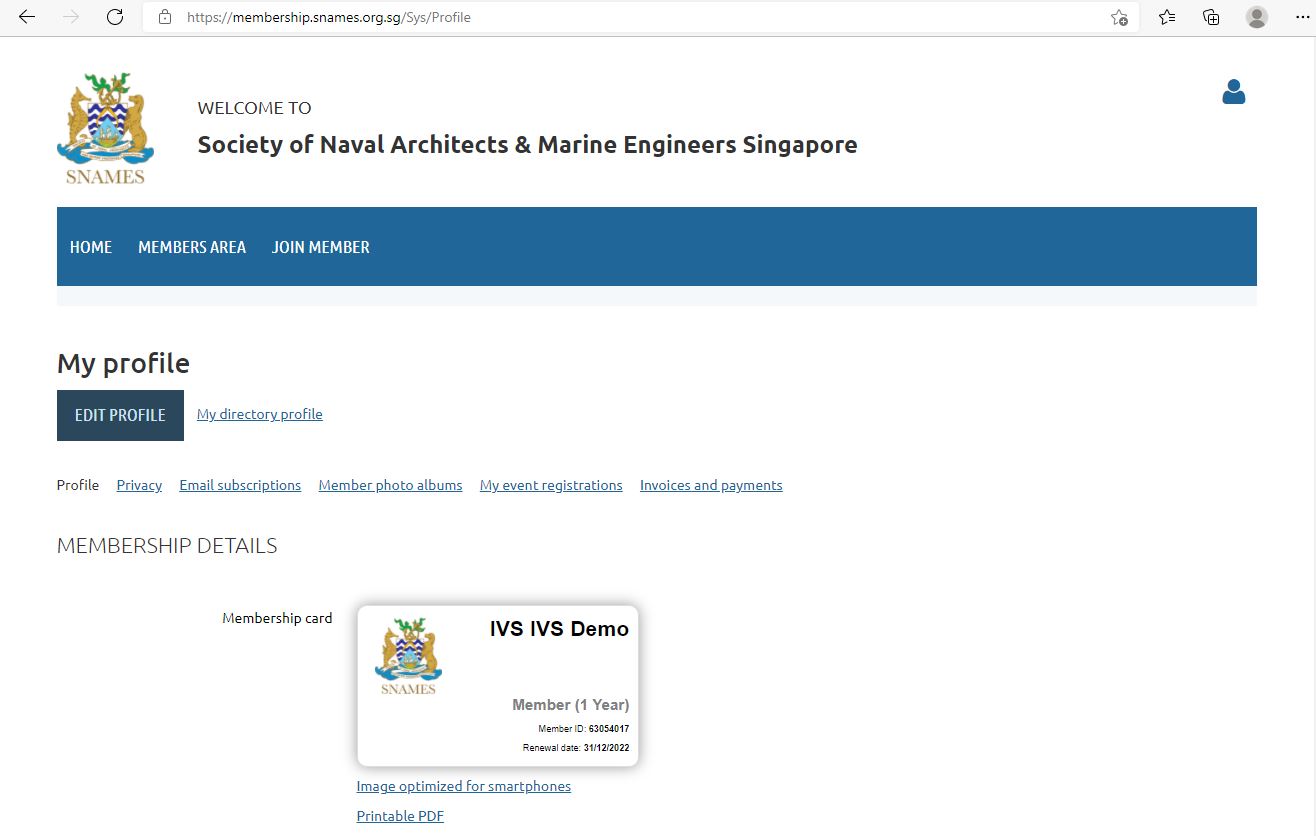1316x836 pixels.
Task: Open browser Settings and more menu
Action: (1302, 17)
